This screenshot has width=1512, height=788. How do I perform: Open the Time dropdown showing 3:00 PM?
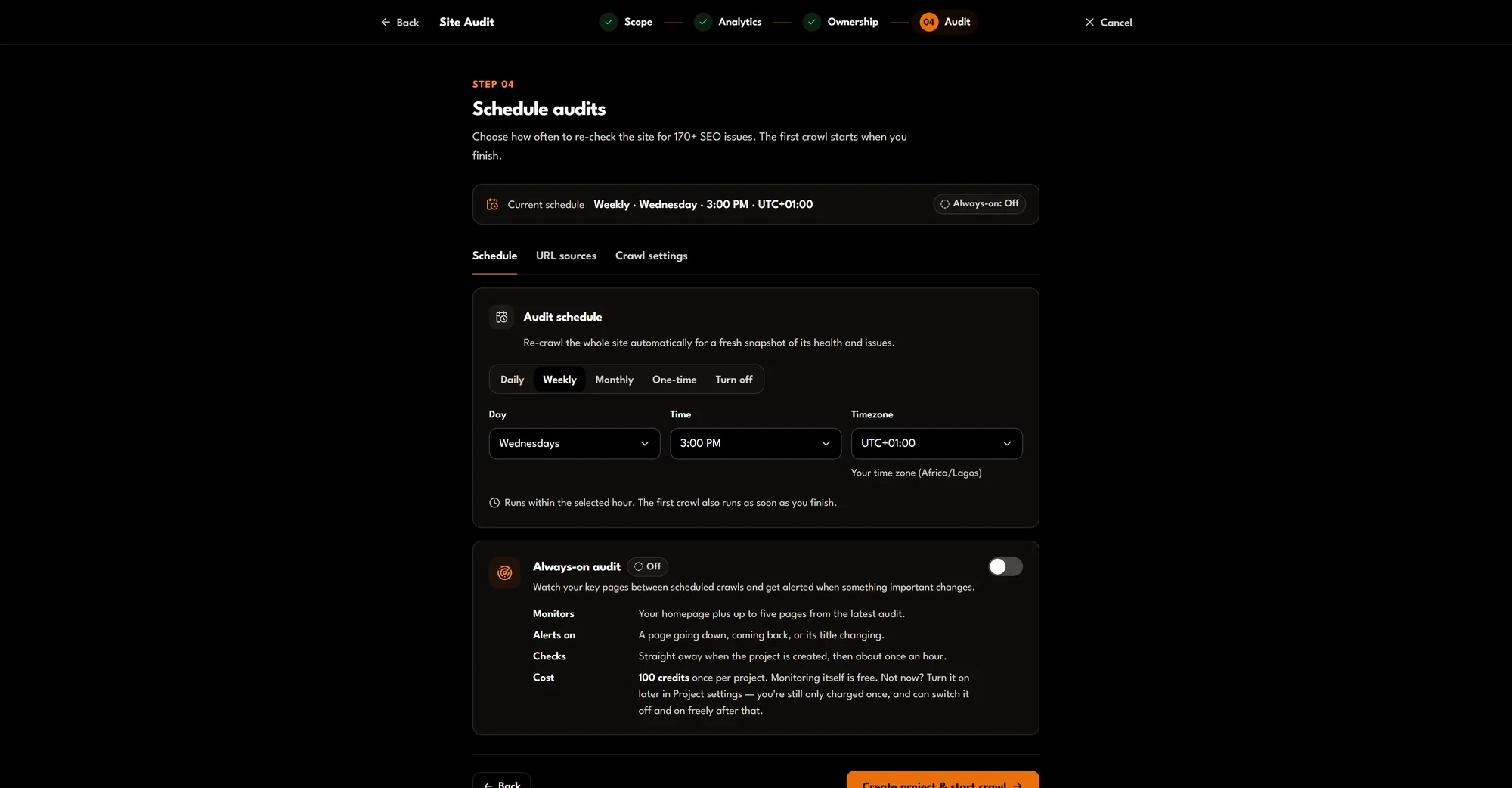click(755, 443)
